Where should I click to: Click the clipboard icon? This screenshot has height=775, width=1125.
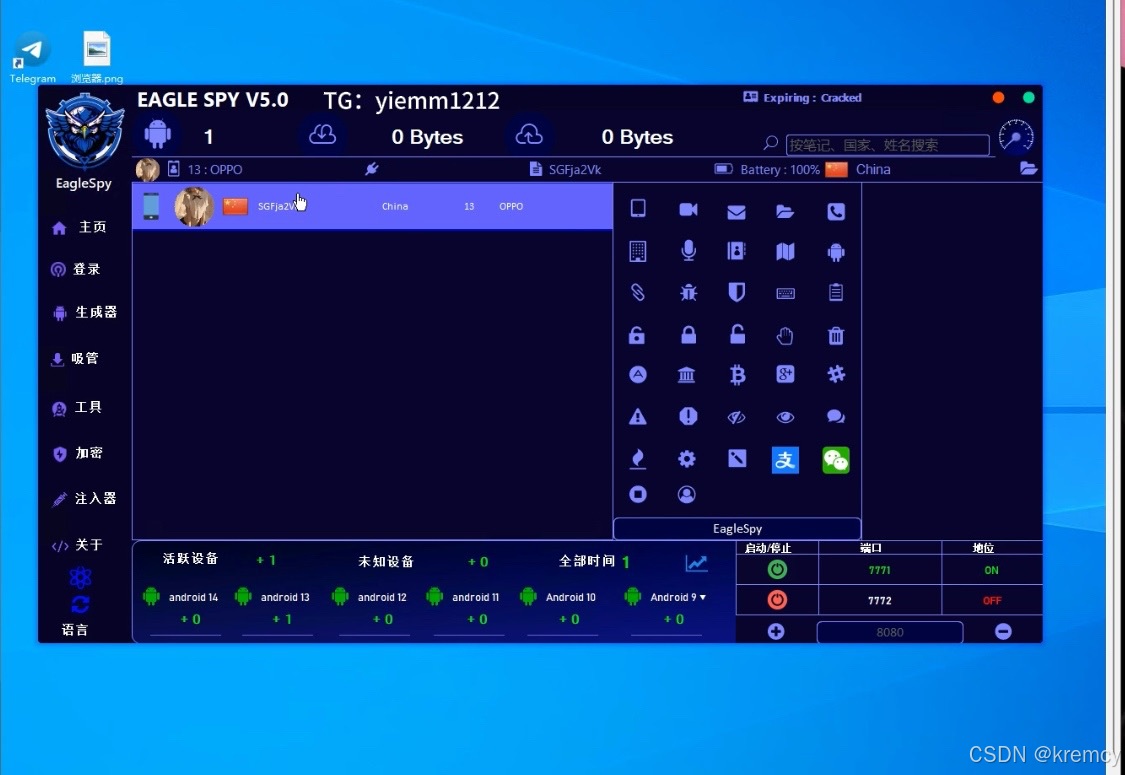(836, 292)
